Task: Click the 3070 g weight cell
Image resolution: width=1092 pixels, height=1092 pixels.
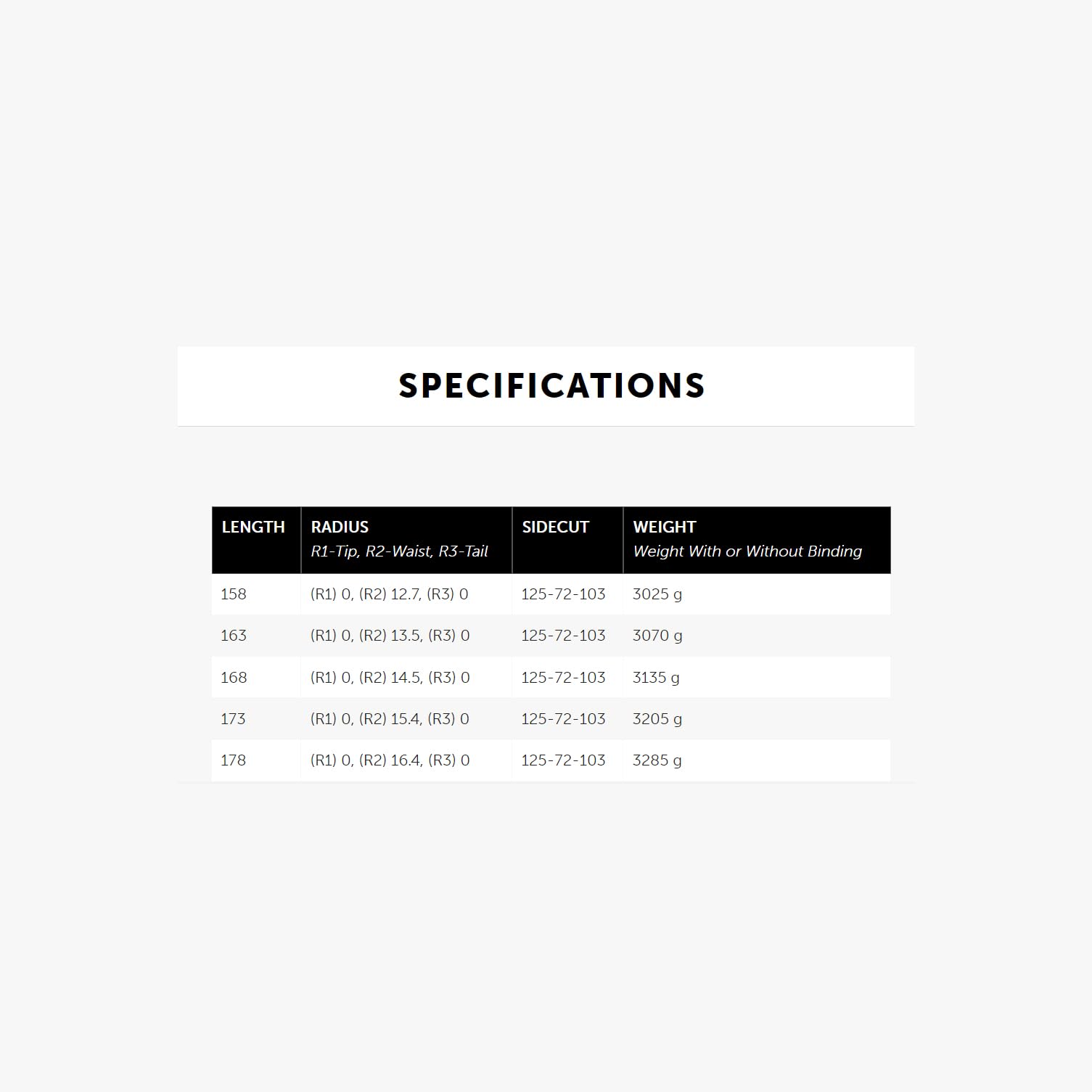Action: click(657, 636)
